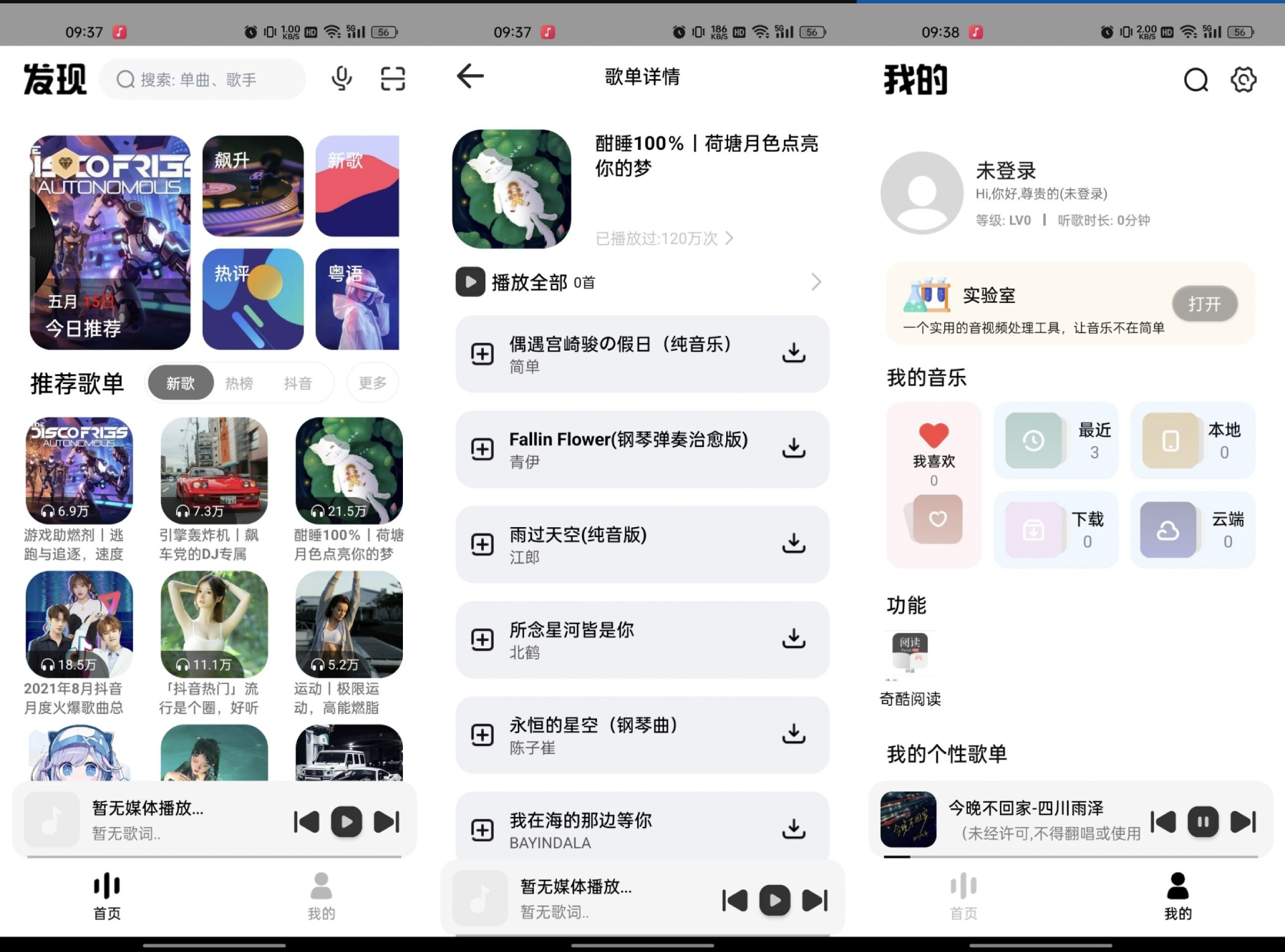Go to 我的 bottom navigation tab
The height and width of the screenshot is (952, 1285).
(x=321, y=896)
